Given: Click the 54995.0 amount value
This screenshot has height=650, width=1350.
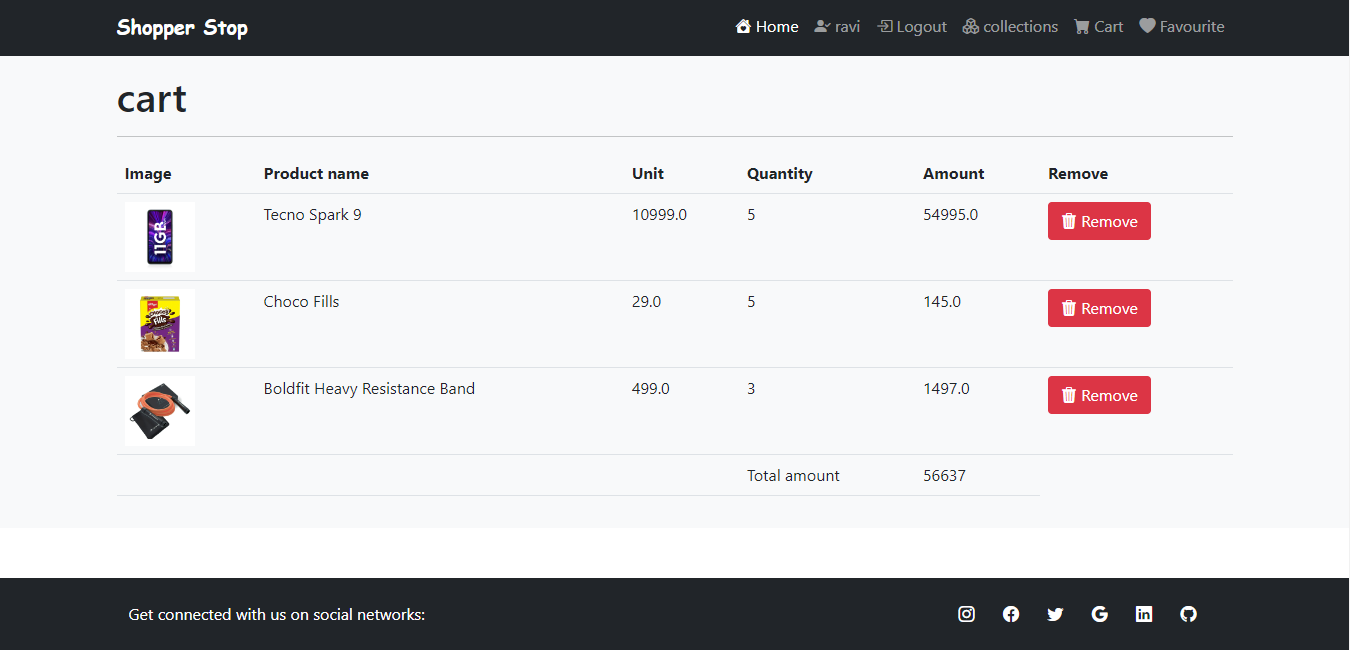Looking at the screenshot, I should [950, 214].
